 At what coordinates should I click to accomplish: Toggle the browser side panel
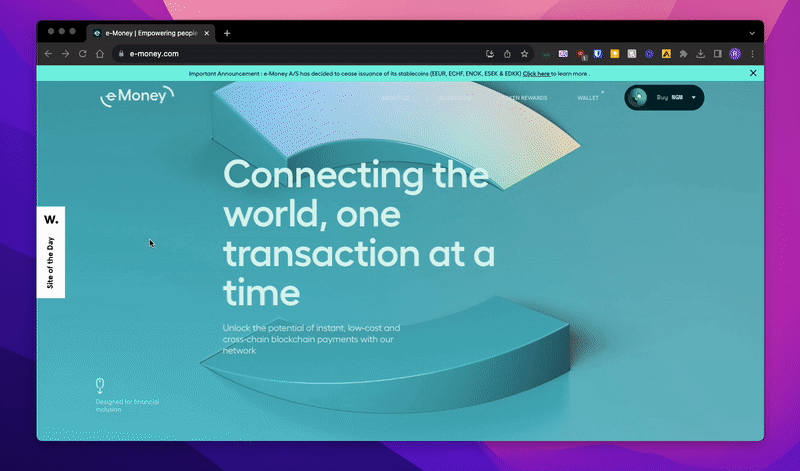(x=717, y=54)
